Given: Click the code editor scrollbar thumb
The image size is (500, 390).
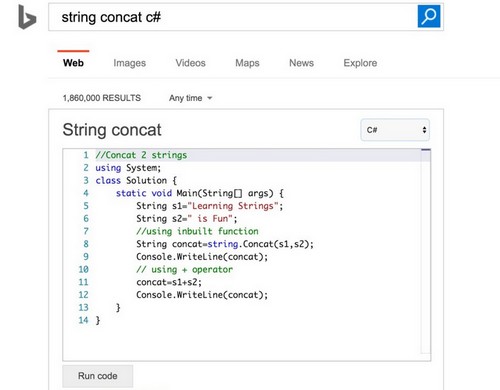Looking at the screenshot, I should point(426,150).
